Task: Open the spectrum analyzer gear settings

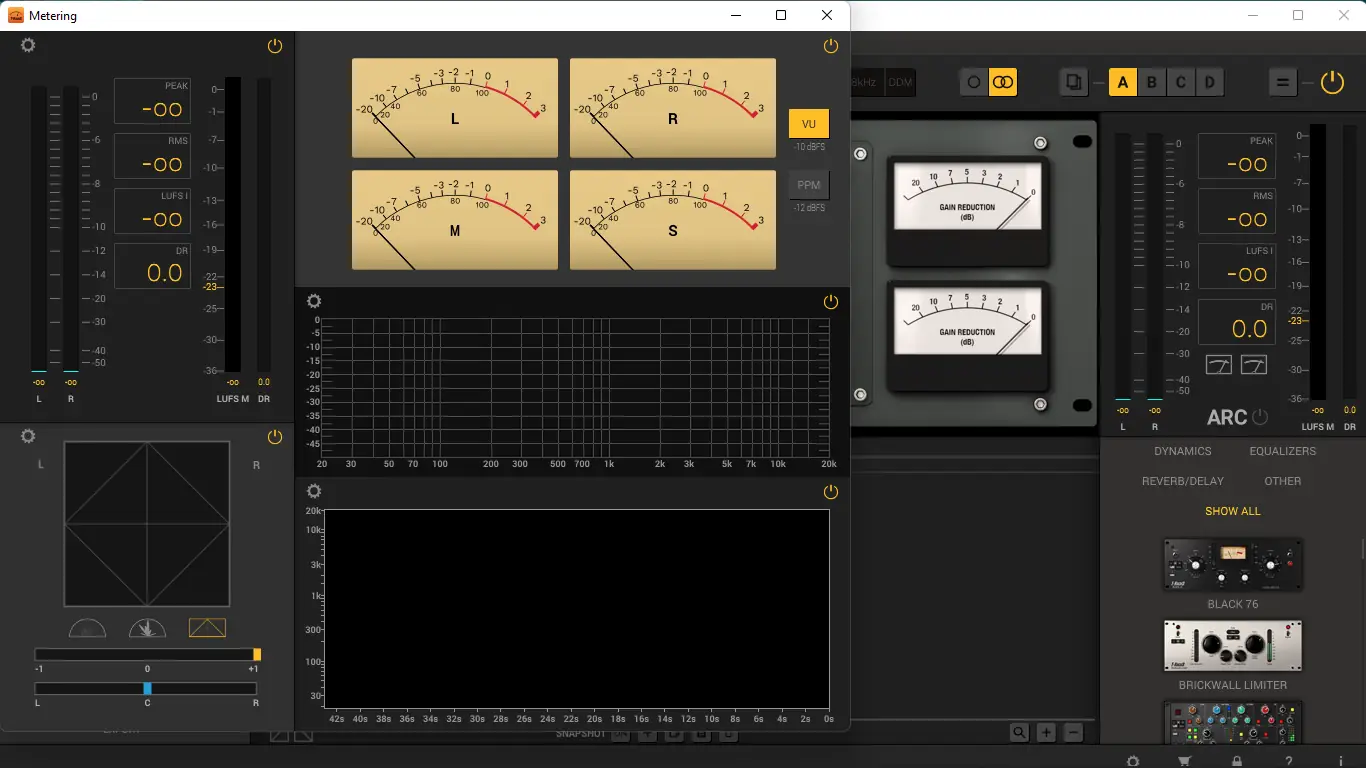Action: 314,301
